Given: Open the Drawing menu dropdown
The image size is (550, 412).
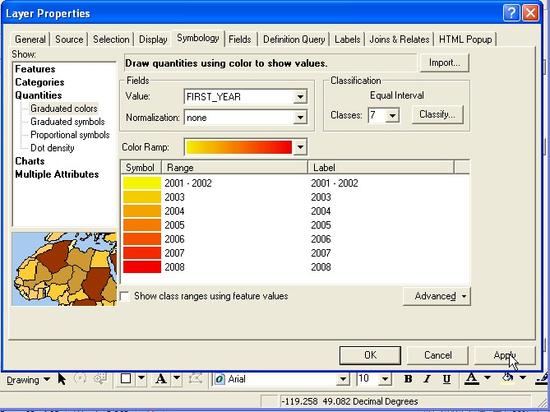Looking at the screenshot, I should click(x=28, y=380).
